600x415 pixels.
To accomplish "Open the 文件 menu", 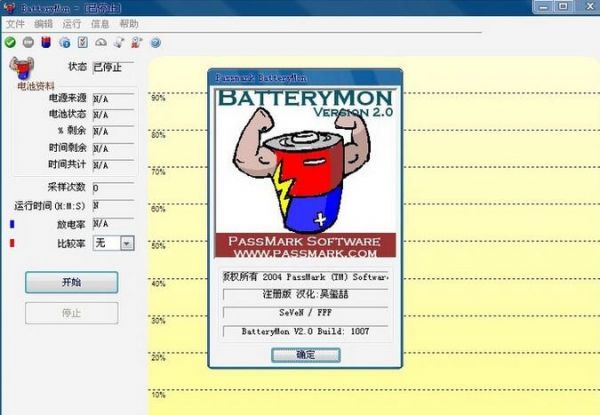I will pyautogui.click(x=16, y=23).
